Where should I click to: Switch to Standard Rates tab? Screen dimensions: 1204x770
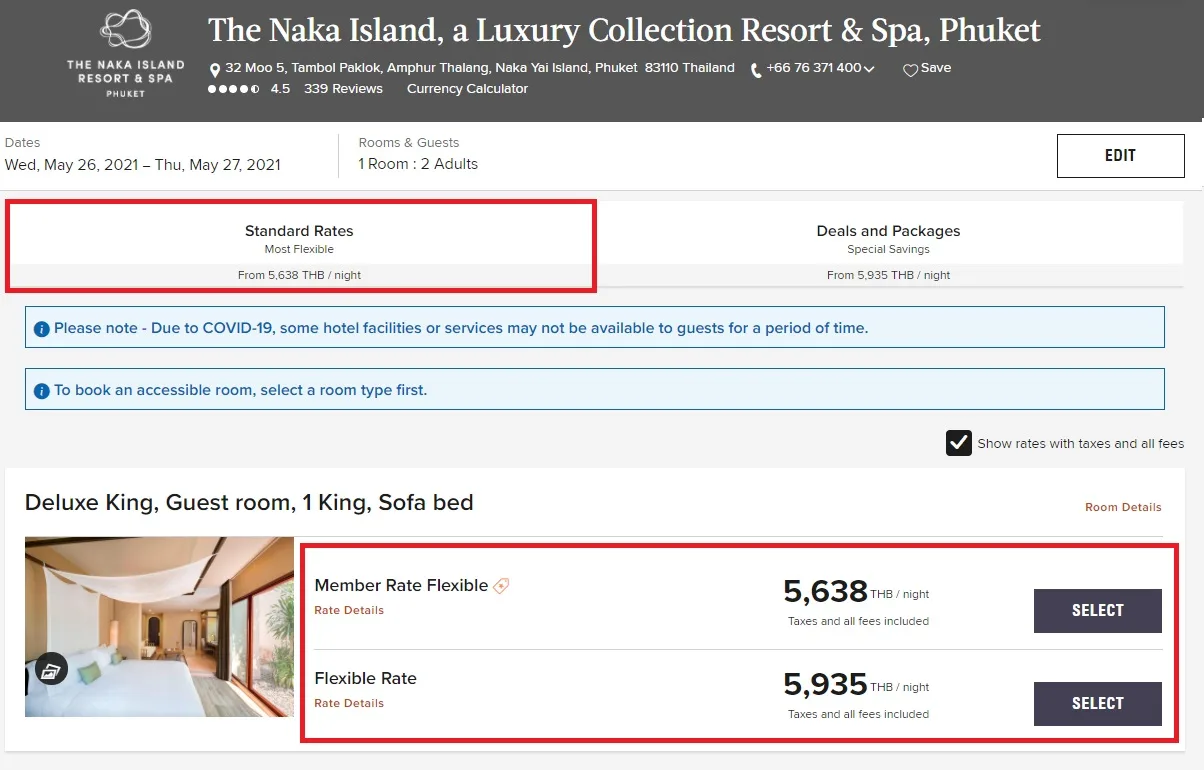300,246
